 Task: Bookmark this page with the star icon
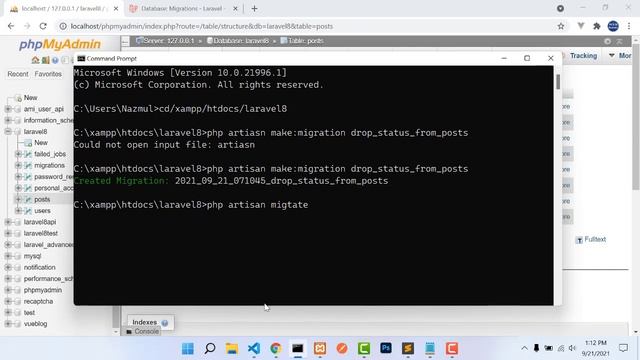[x=561, y=26]
